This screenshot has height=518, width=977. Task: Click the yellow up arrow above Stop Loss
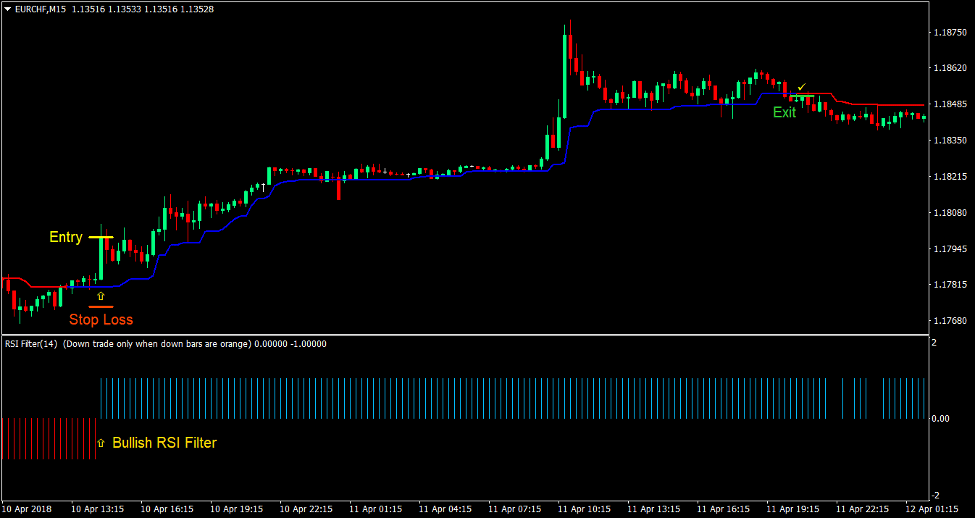(100, 297)
